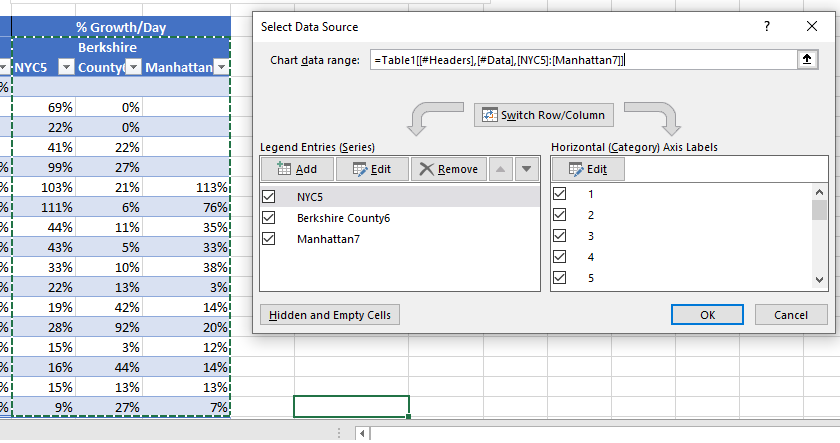
Task: Close the Select Data Source dialog
Action: (x=812, y=26)
